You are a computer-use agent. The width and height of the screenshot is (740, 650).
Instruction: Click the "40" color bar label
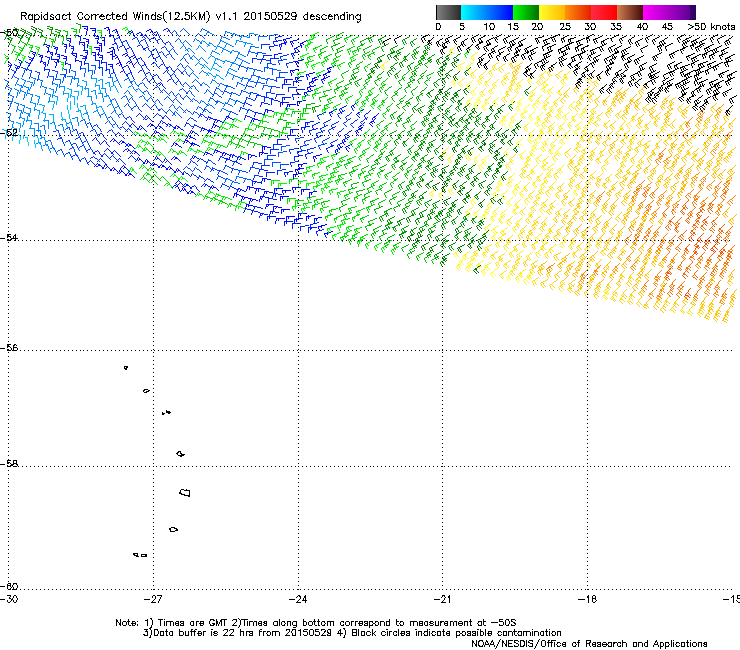tap(642, 26)
